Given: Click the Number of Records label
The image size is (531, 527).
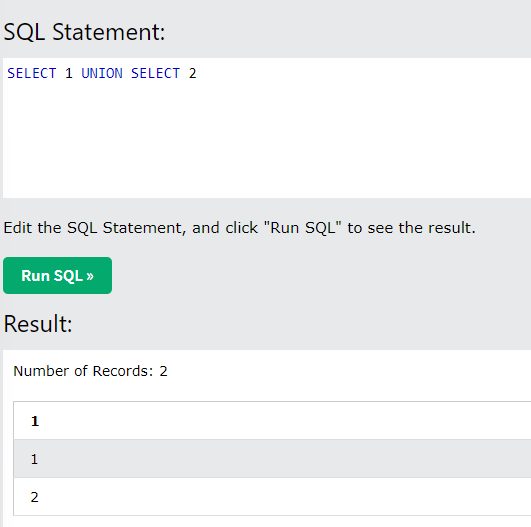Looking at the screenshot, I should (x=83, y=371).
